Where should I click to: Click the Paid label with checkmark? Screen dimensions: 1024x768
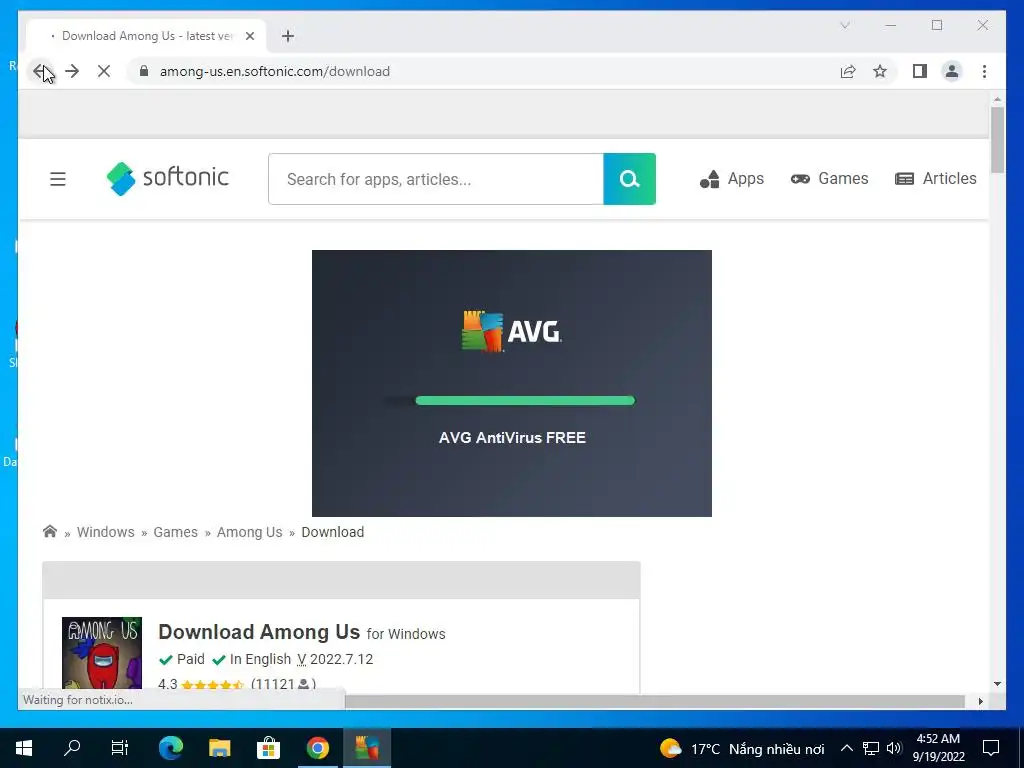[182, 660]
